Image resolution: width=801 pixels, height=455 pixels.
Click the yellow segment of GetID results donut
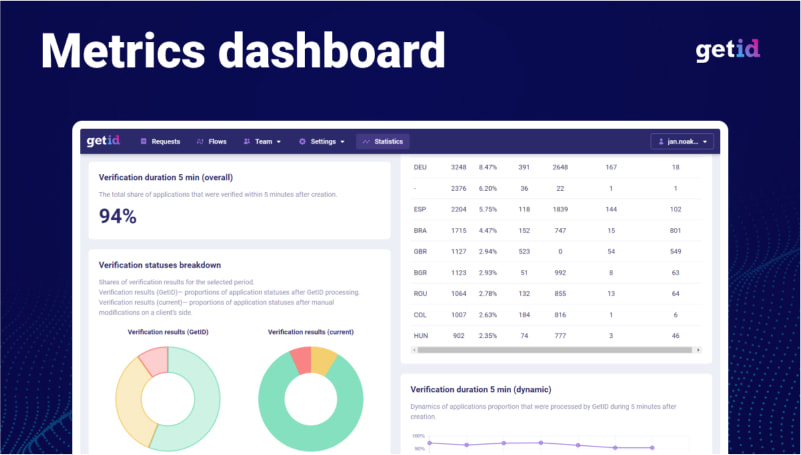click(x=130, y=403)
